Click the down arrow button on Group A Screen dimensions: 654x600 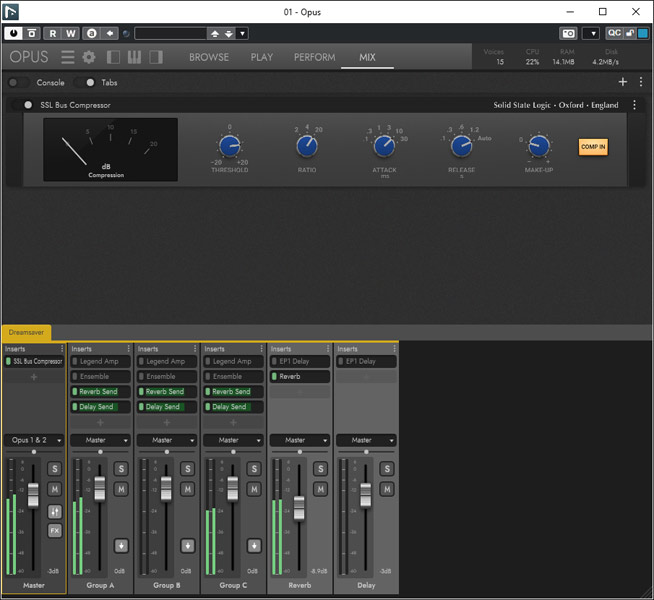[121, 545]
